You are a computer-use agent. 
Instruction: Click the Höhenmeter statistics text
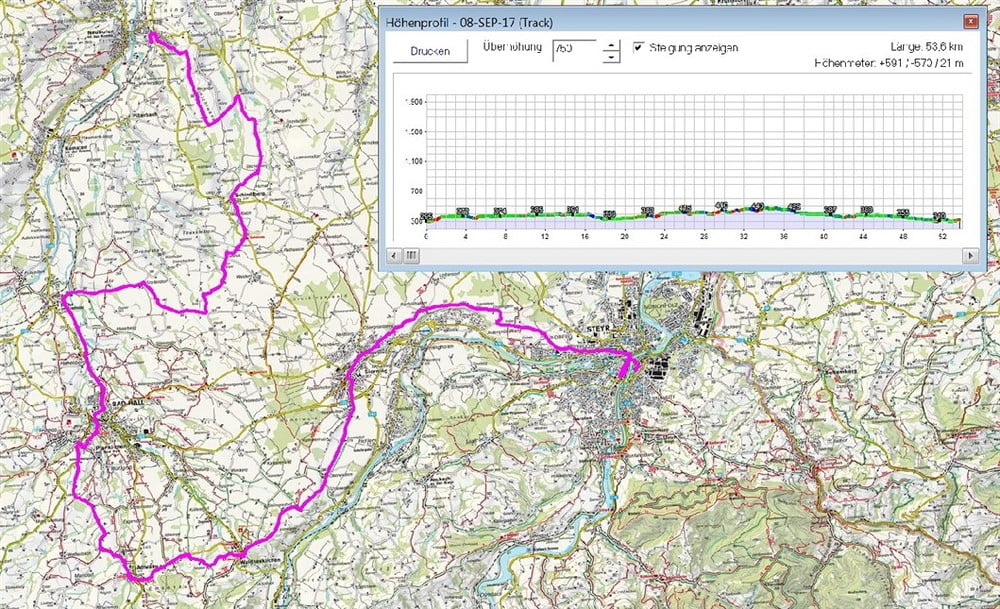pyautogui.click(x=890, y=64)
